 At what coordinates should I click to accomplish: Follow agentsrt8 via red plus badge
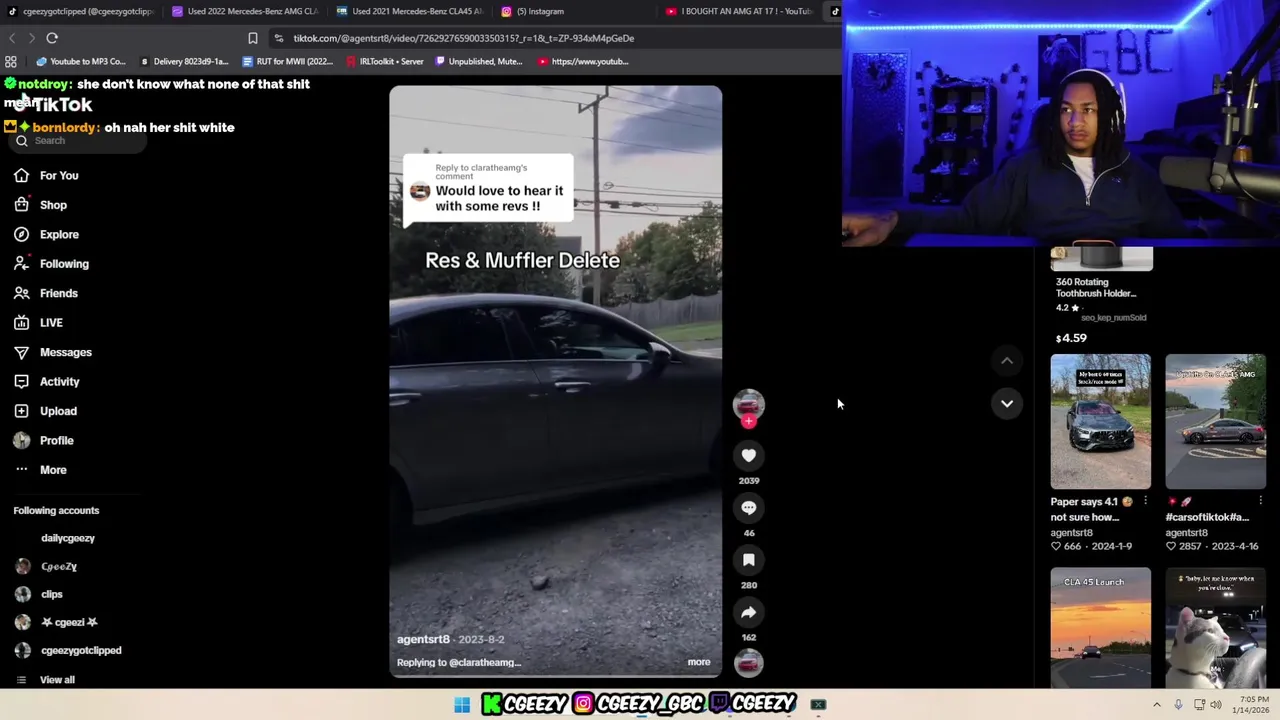click(x=749, y=422)
